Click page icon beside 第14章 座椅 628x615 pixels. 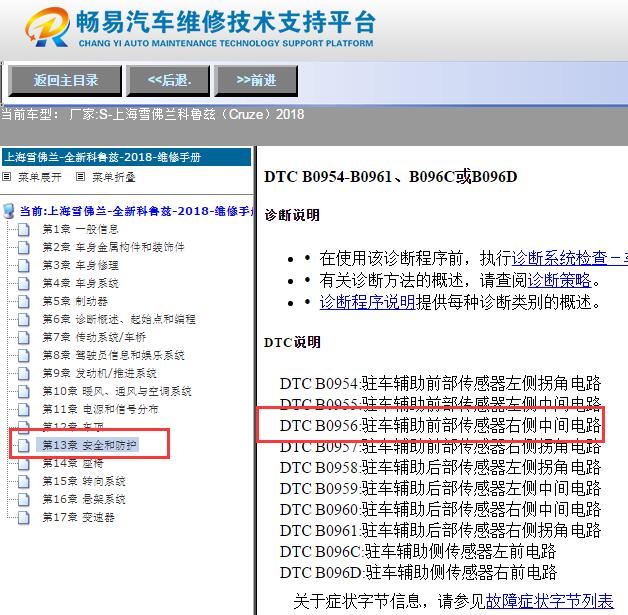pos(24,464)
